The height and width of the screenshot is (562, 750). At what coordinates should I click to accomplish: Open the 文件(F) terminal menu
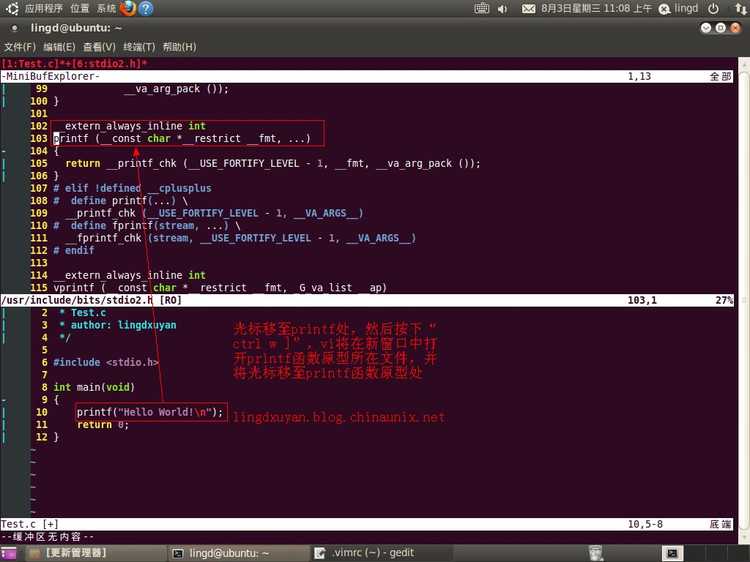point(20,47)
